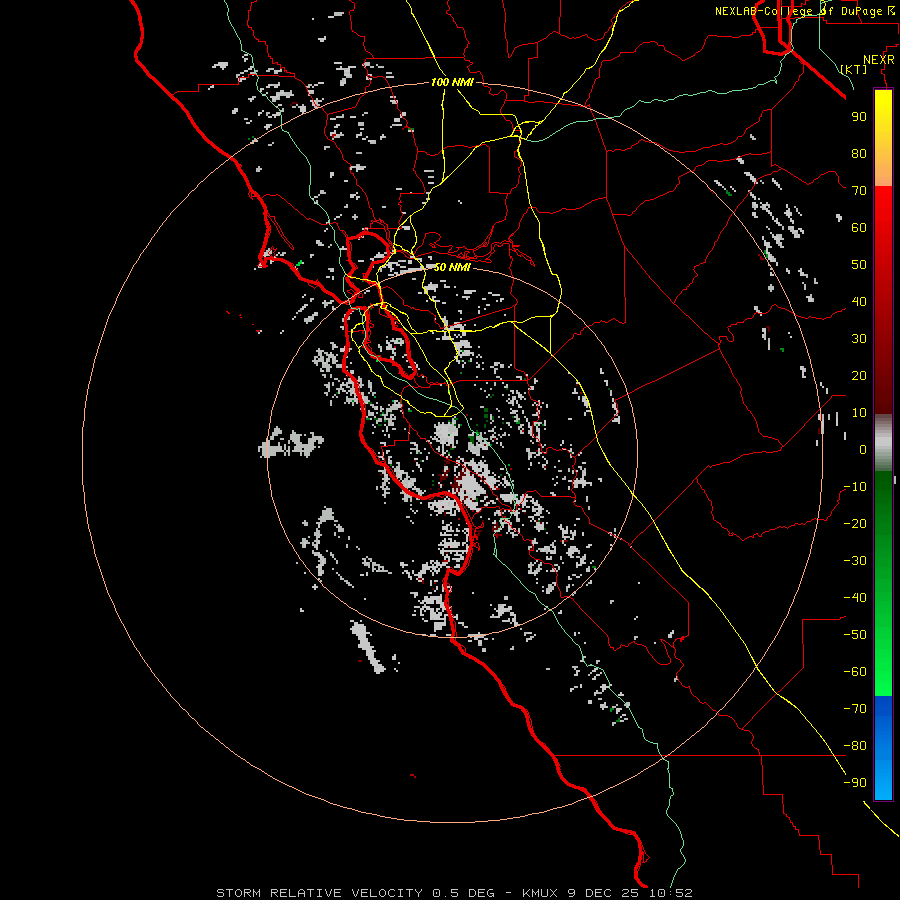
Task: Click the '-30' value on velocity scale
Action: 855,561
